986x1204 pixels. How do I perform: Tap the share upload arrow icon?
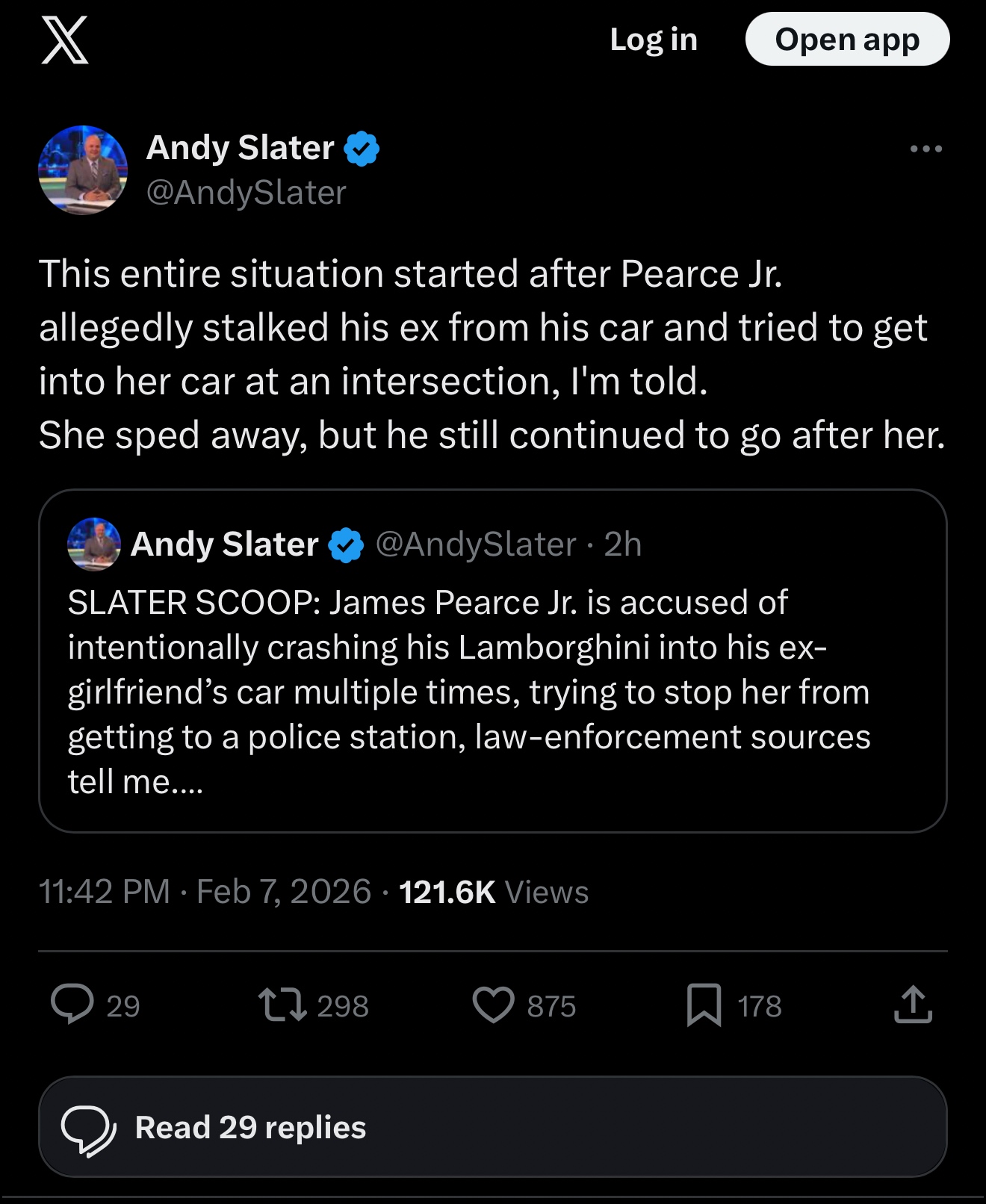[913, 1005]
